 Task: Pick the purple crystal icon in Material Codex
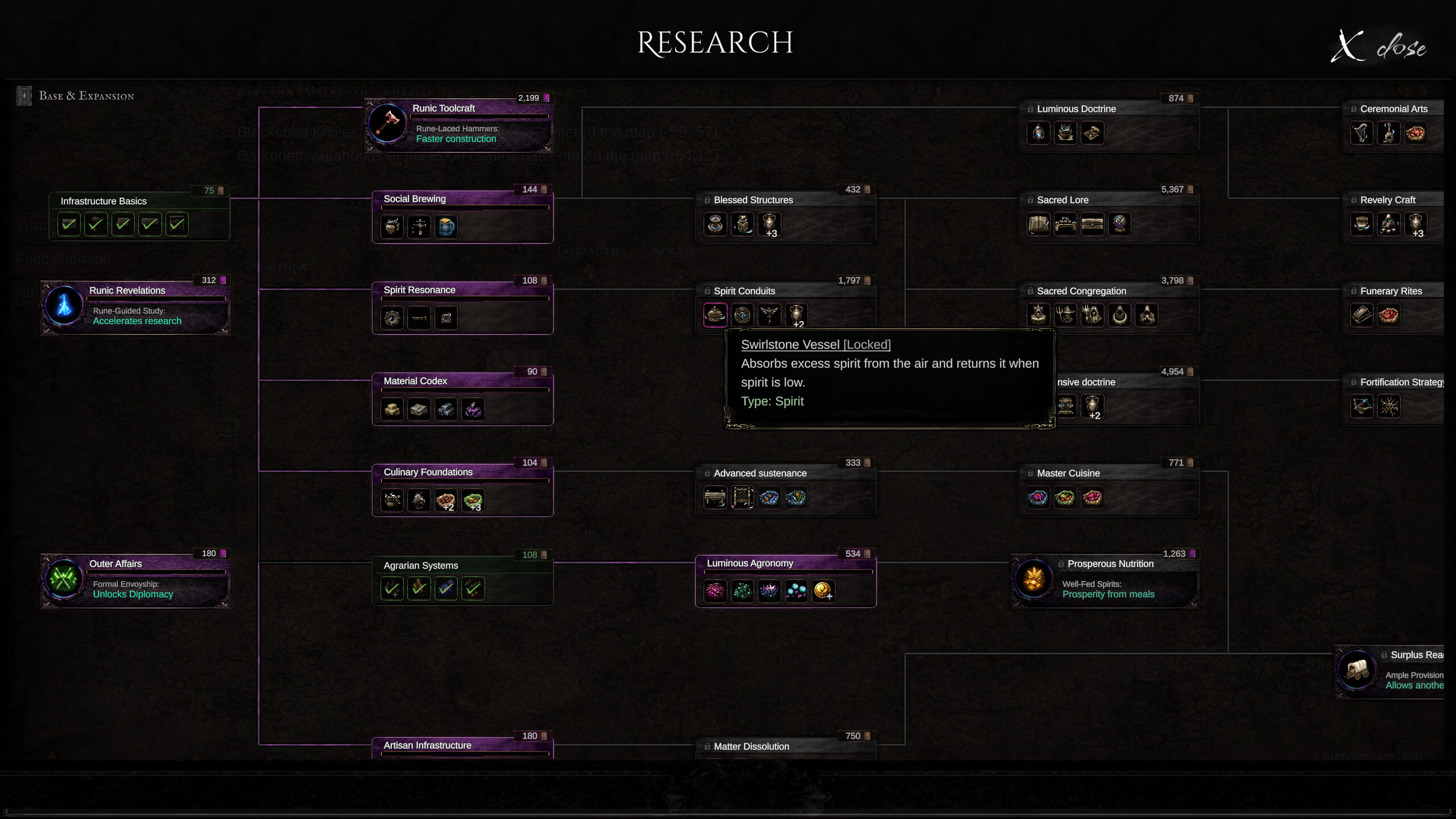point(473,409)
